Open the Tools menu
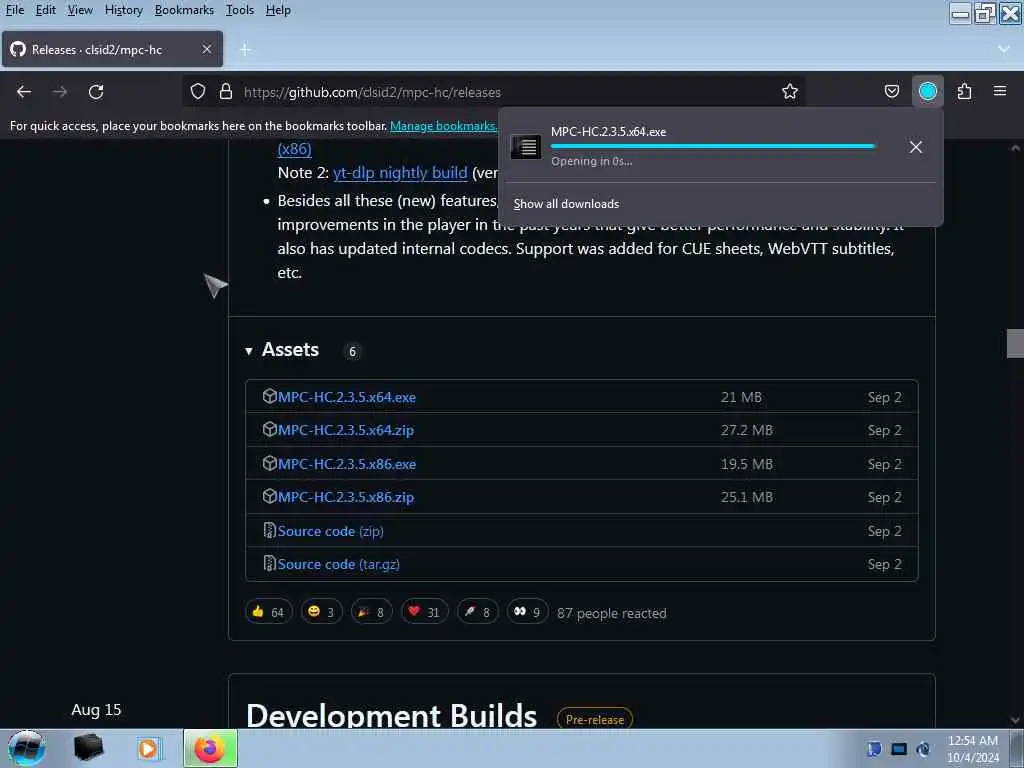1024x768 pixels. pyautogui.click(x=240, y=10)
